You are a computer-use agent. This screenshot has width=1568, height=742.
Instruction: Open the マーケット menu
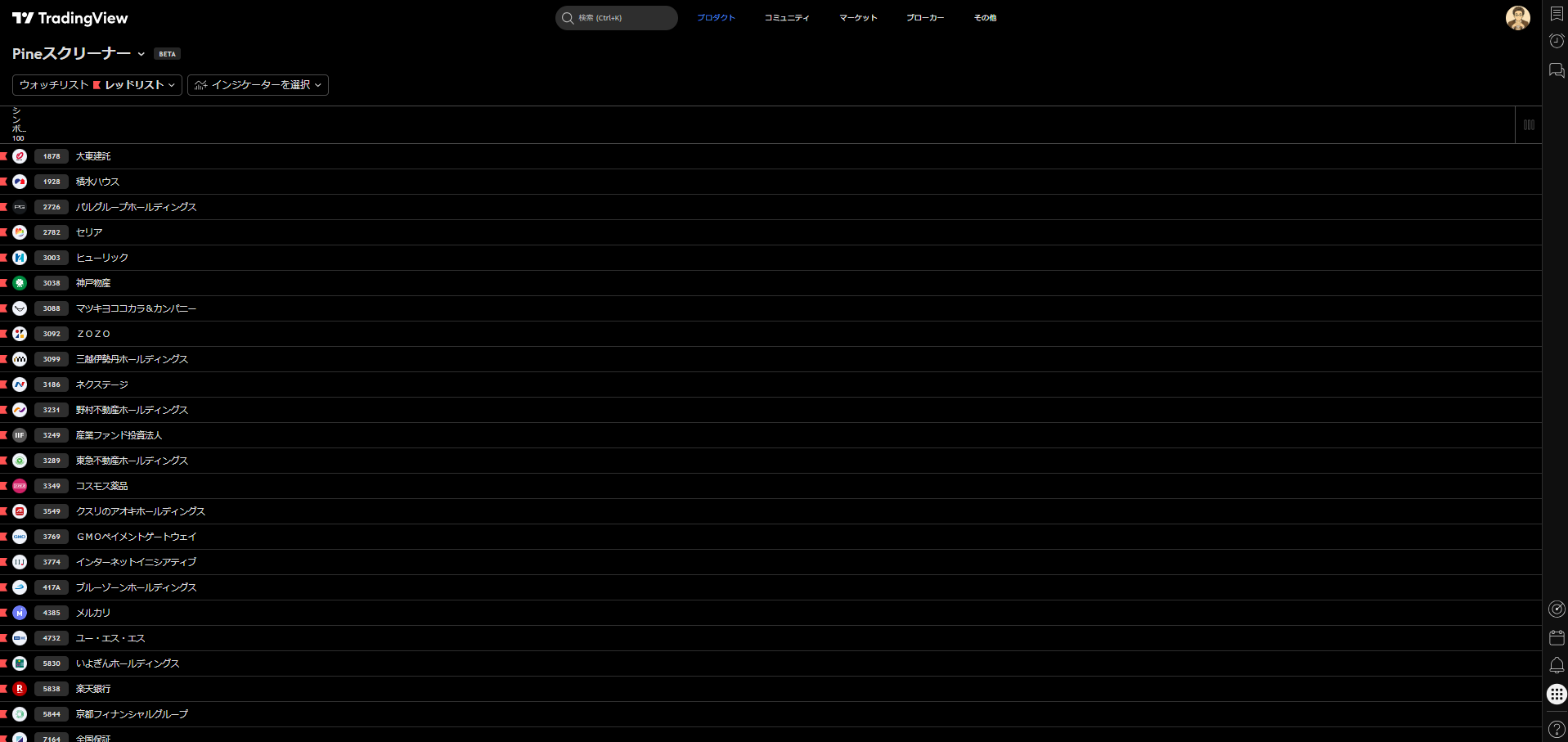858,18
